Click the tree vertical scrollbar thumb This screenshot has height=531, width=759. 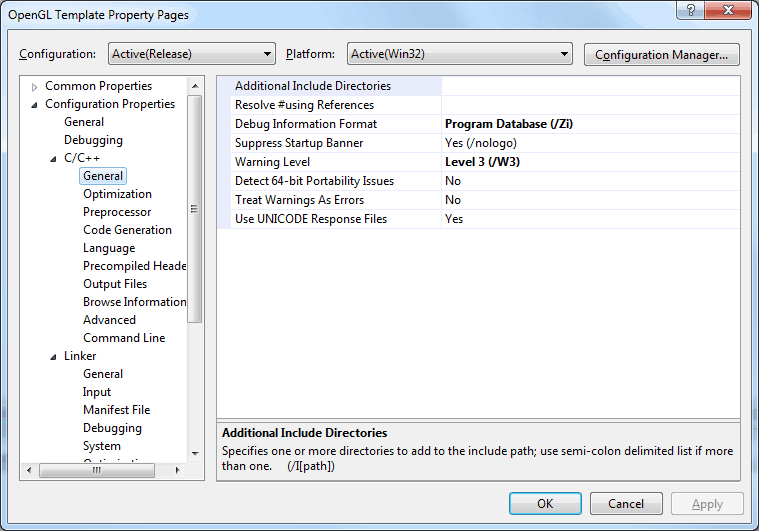point(195,209)
